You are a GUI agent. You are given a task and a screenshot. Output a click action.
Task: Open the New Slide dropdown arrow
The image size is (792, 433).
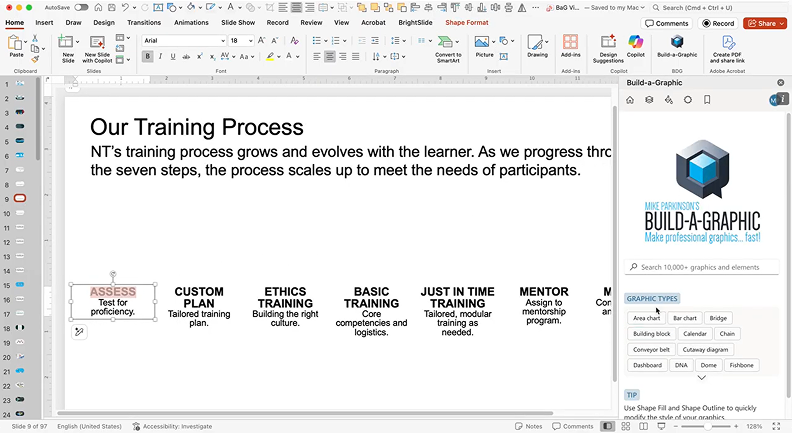[77, 41]
